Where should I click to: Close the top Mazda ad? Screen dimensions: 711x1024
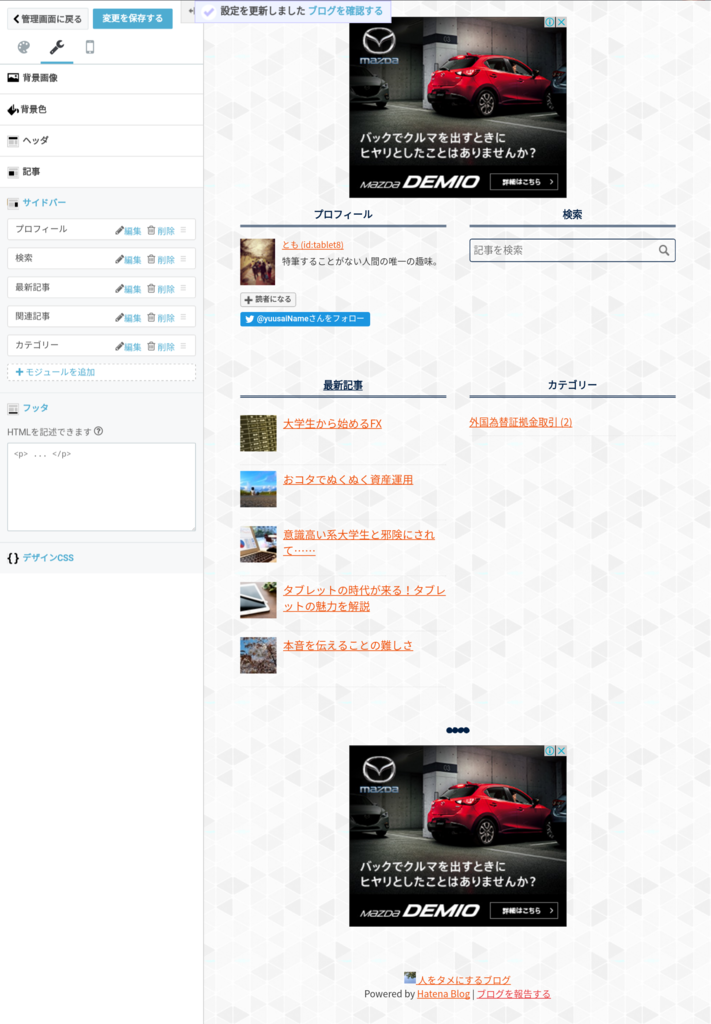point(561,22)
